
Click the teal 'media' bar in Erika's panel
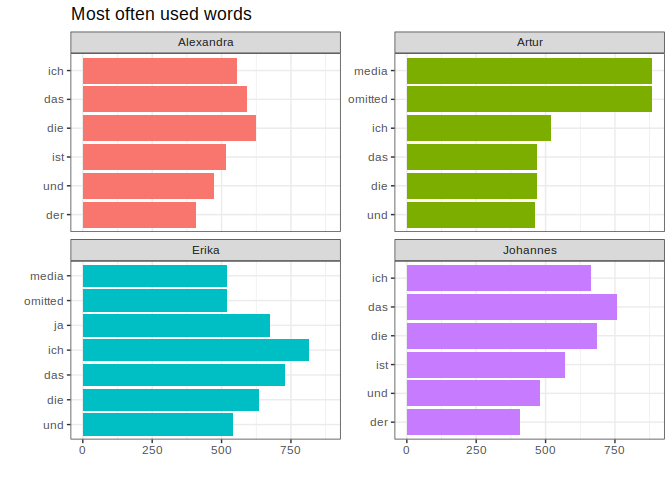(154, 276)
